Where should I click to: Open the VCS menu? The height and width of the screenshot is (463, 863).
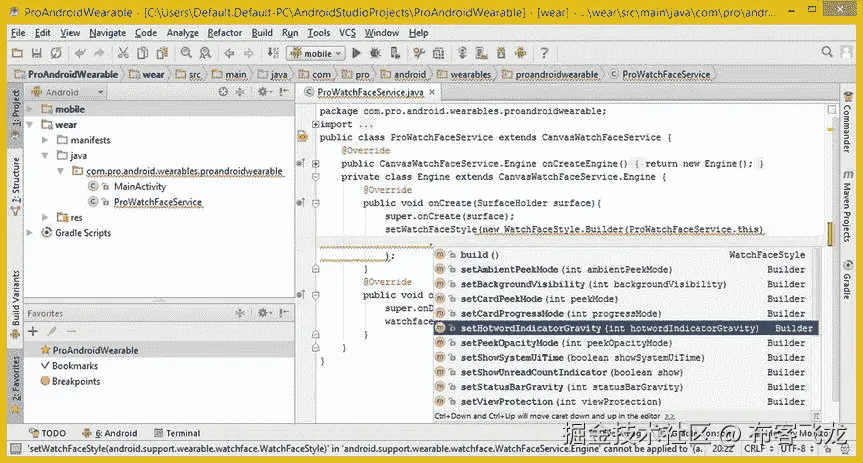[x=347, y=33]
